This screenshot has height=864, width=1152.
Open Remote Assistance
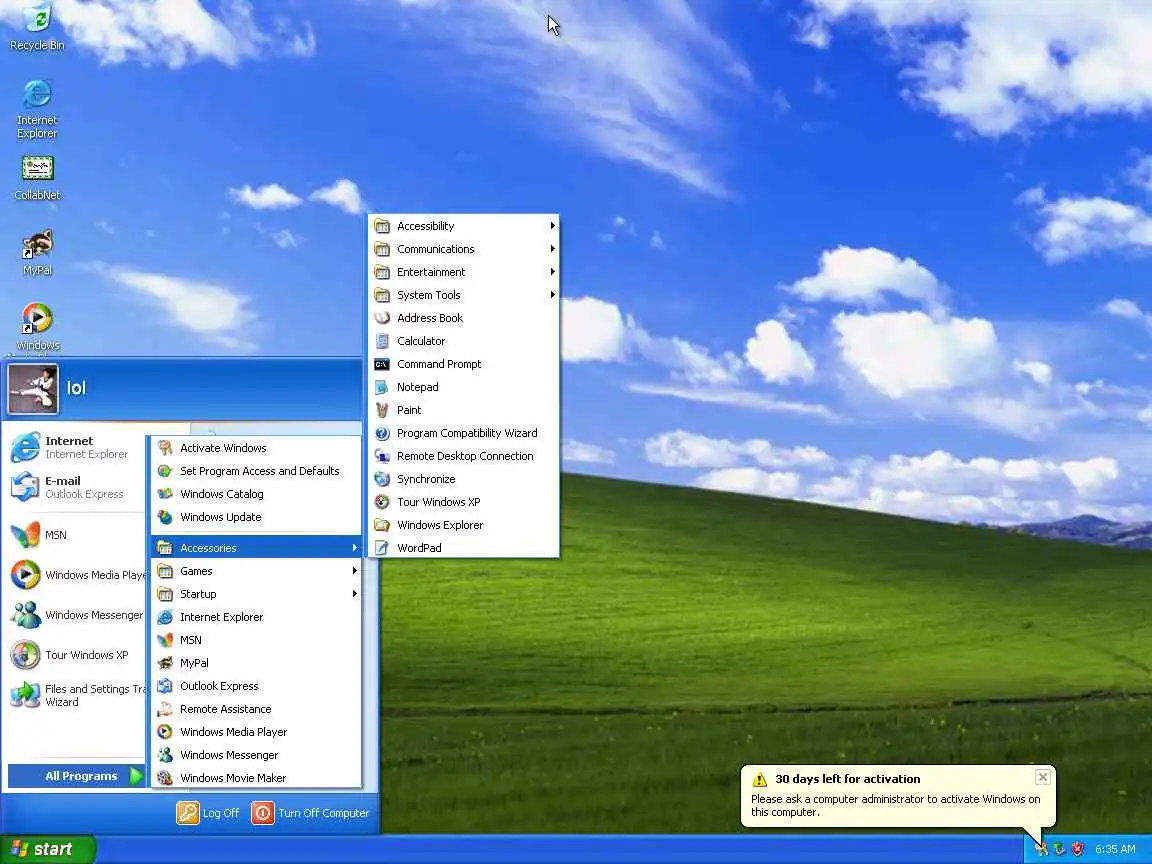tap(256, 709)
